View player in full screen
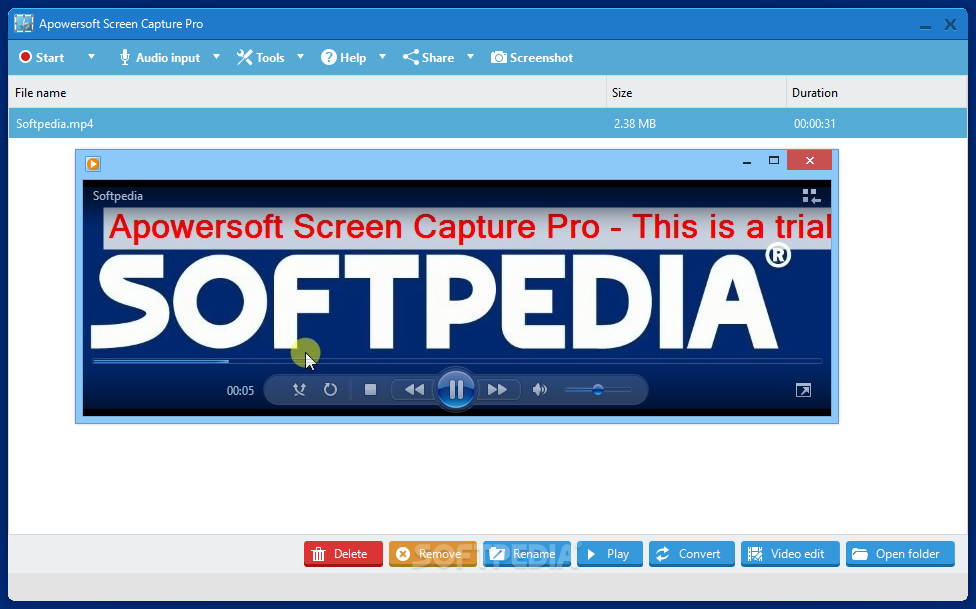 (803, 390)
